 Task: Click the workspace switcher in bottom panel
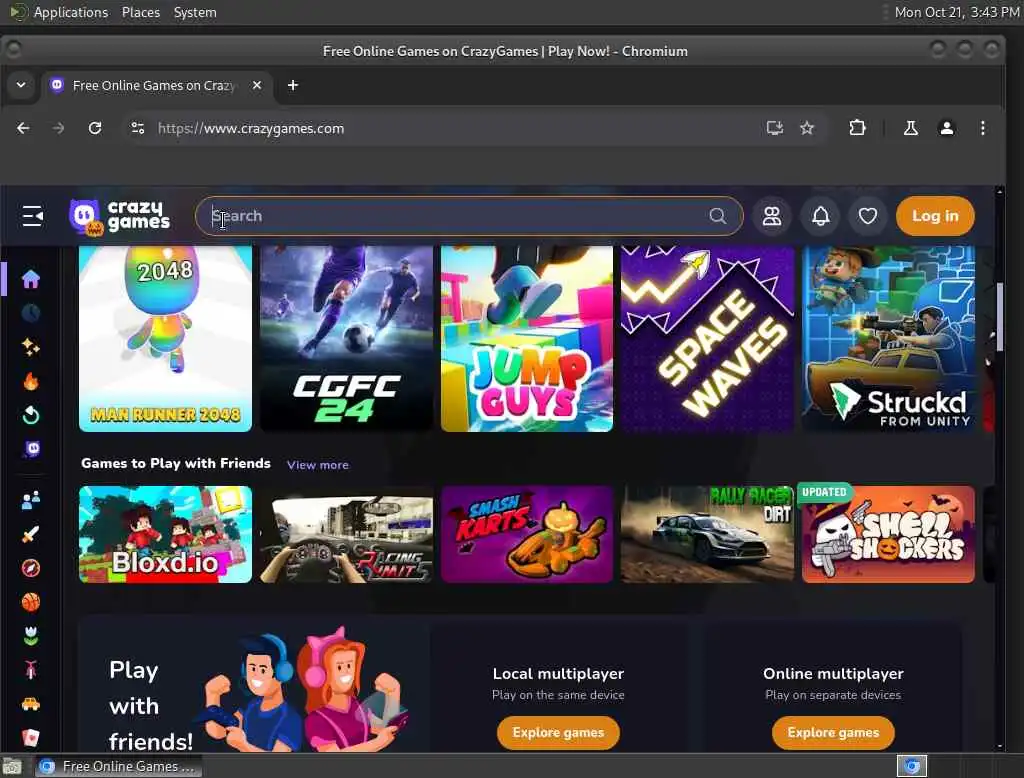[x=912, y=766]
